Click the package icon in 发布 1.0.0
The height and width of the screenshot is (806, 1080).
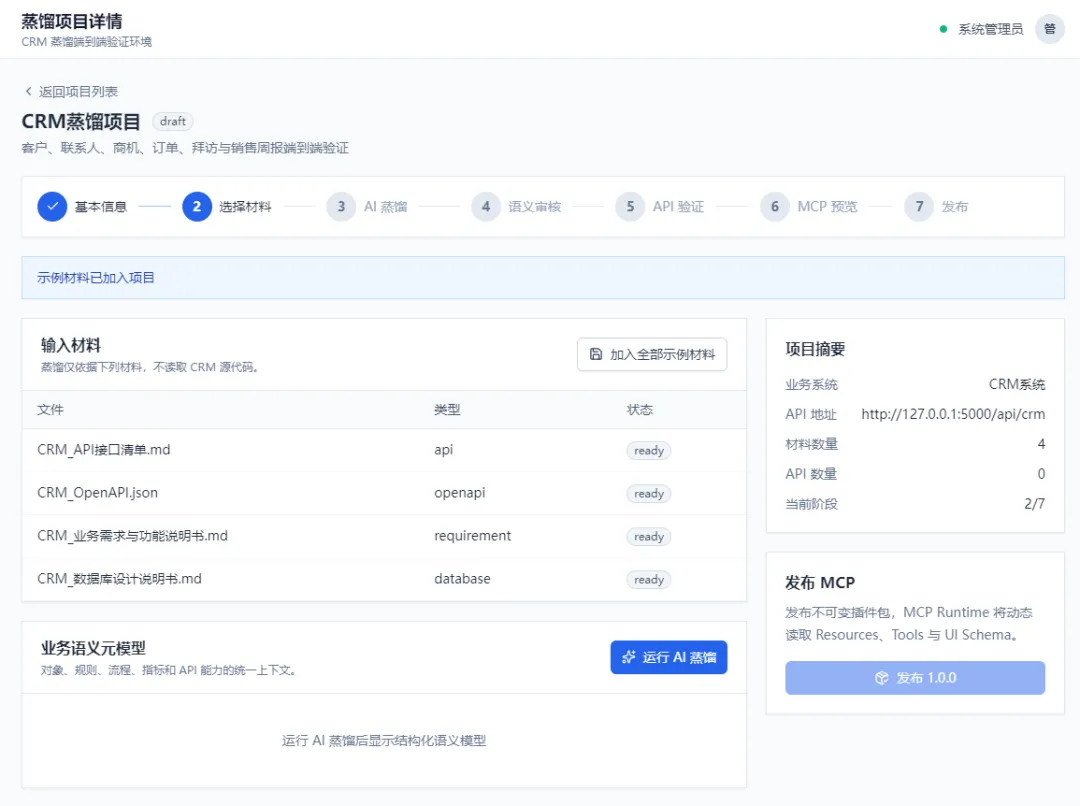pyautogui.click(x=882, y=678)
